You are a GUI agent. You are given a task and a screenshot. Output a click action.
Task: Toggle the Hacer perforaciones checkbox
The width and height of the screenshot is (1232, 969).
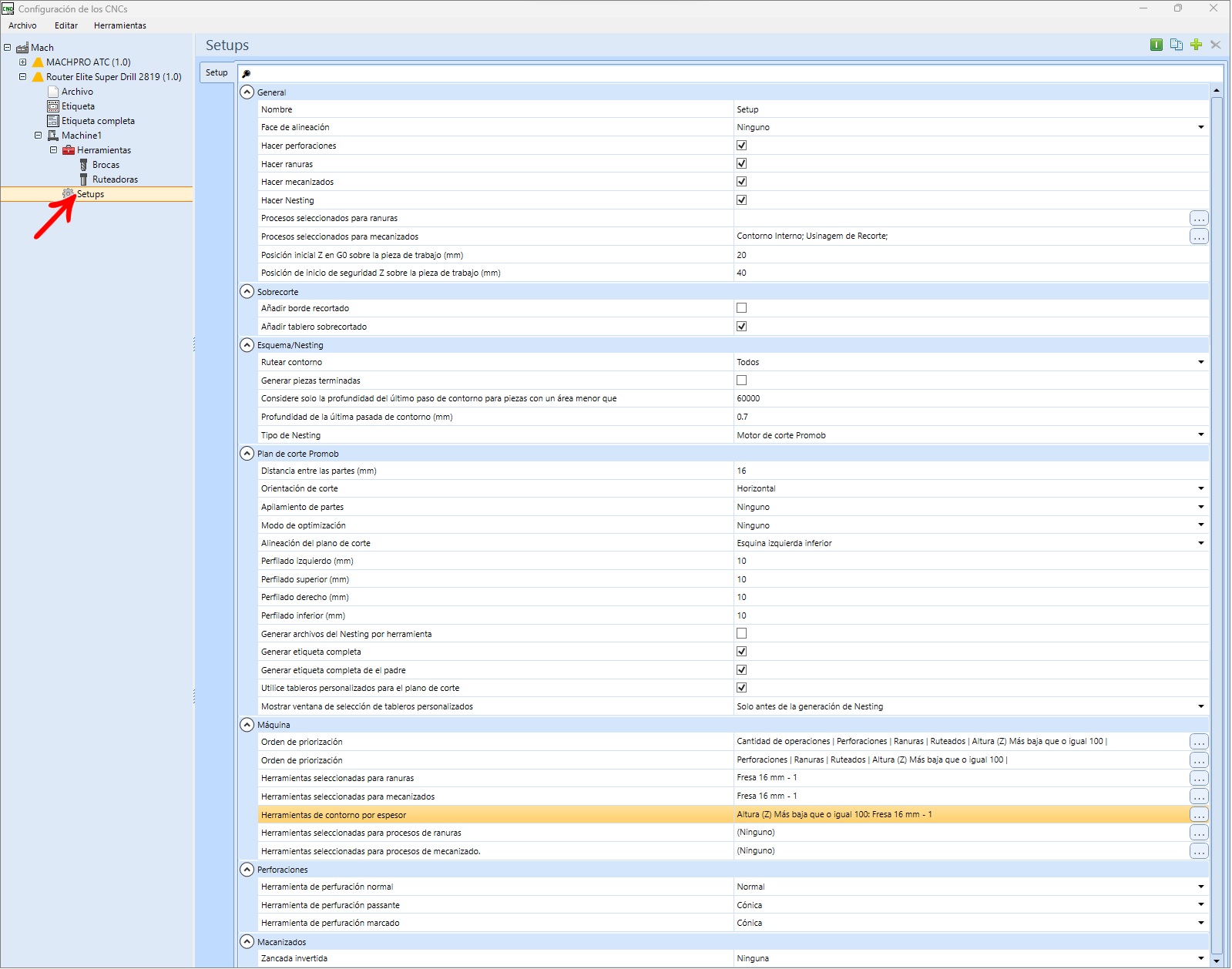[741, 146]
